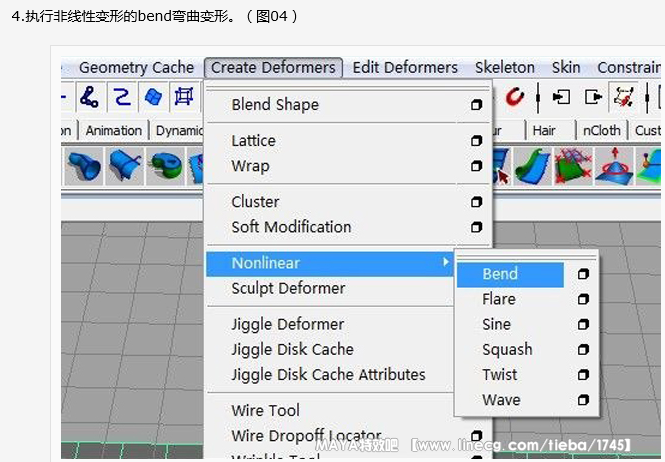The height and width of the screenshot is (462, 665).
Task: Click the input connections arrow icon
Action: click(561, 97)
